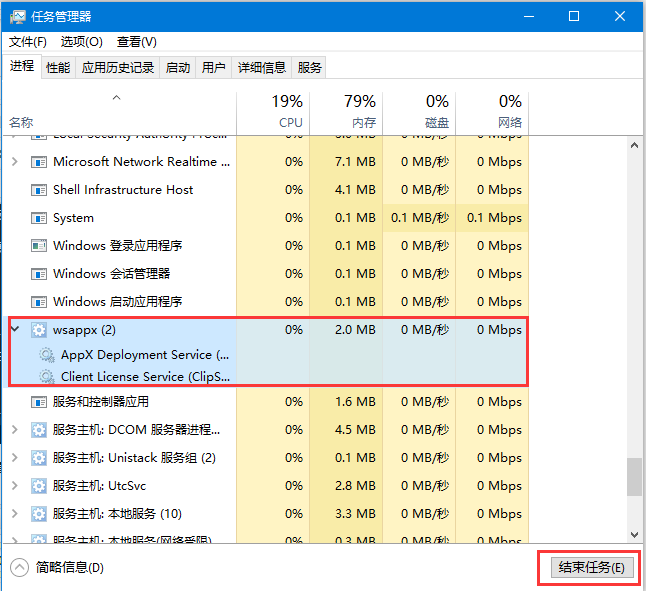646x591 pixels.
Task: Sort by the CPU column header
Action: 273,114
